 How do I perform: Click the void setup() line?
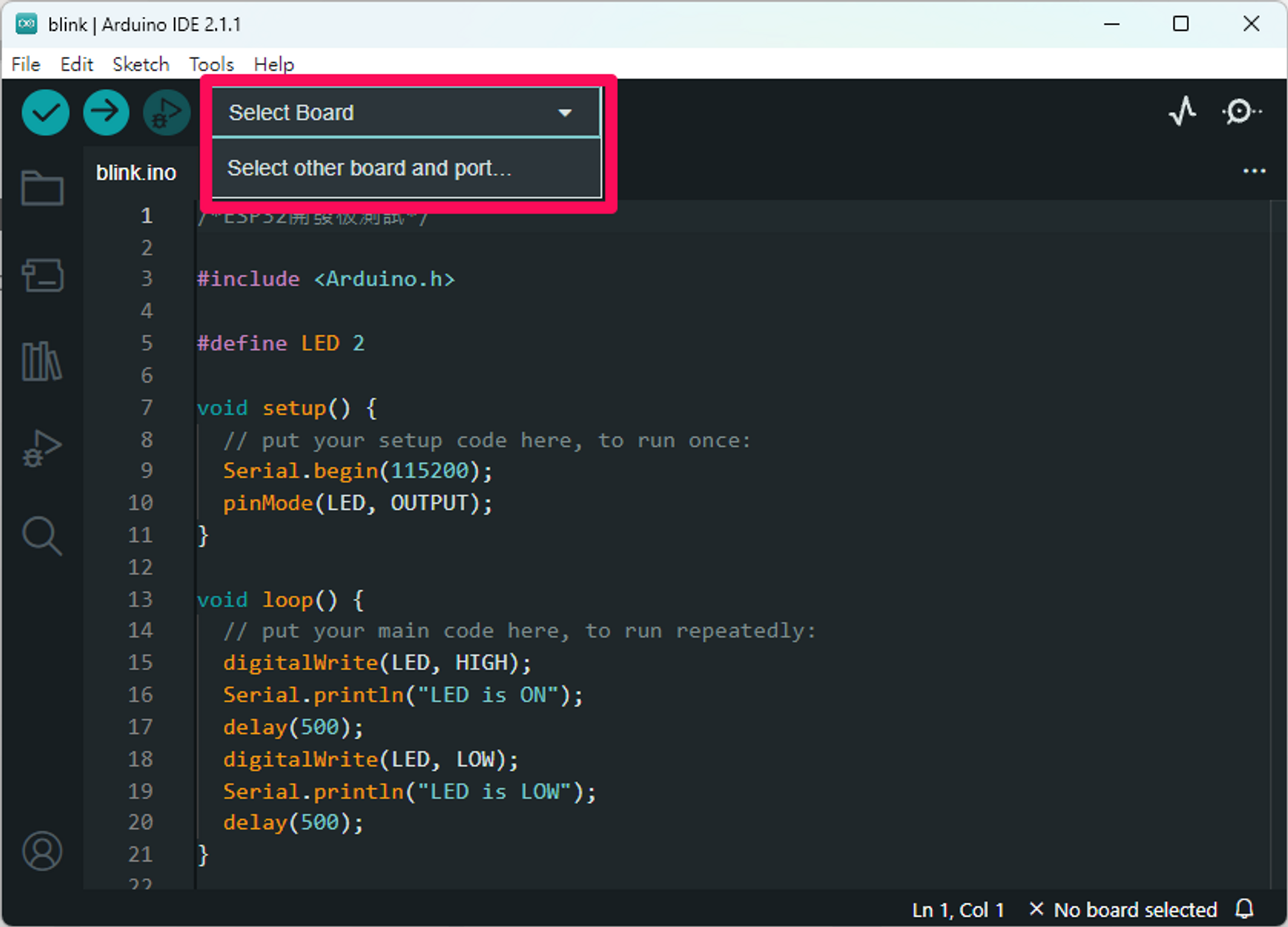[x=287, y=407]
